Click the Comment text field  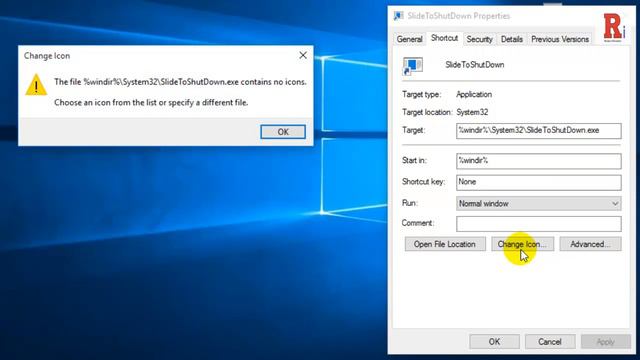tap(539, 224)
